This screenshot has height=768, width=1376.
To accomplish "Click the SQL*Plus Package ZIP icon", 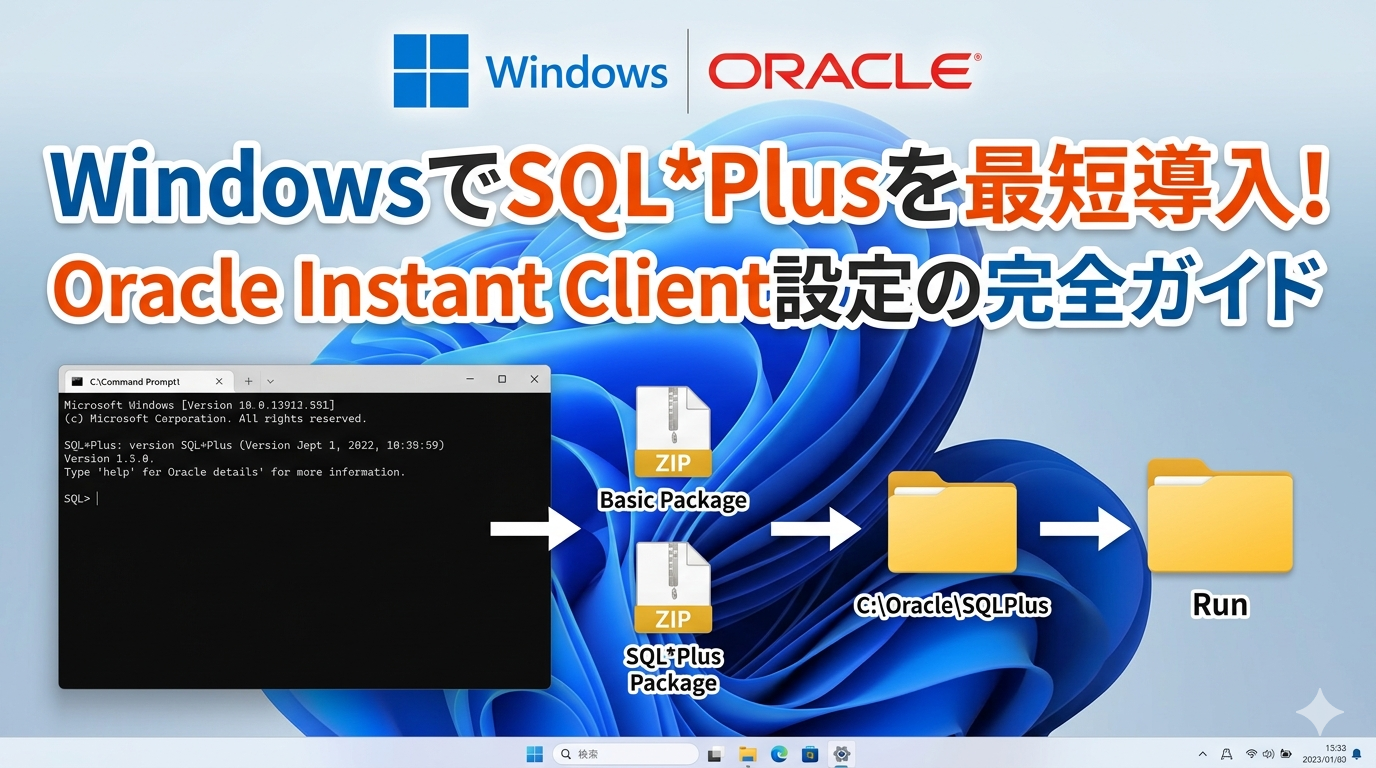I will tap(673, 588).
